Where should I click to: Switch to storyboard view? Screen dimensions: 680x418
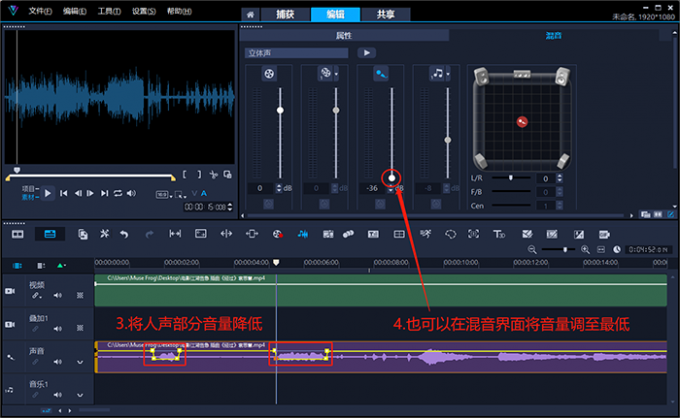17,234
